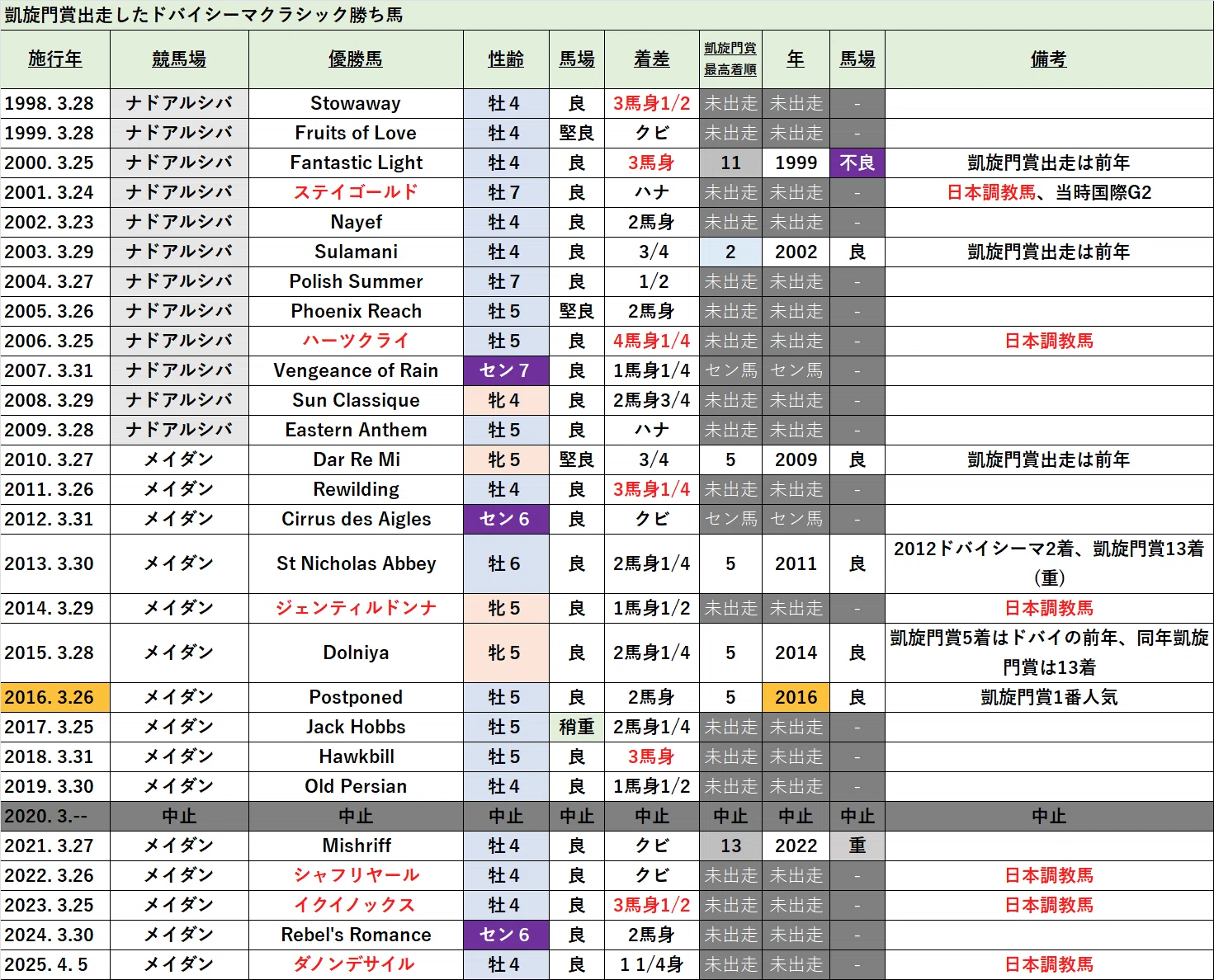Select the Fruits of Love cell

click(356, 133)
